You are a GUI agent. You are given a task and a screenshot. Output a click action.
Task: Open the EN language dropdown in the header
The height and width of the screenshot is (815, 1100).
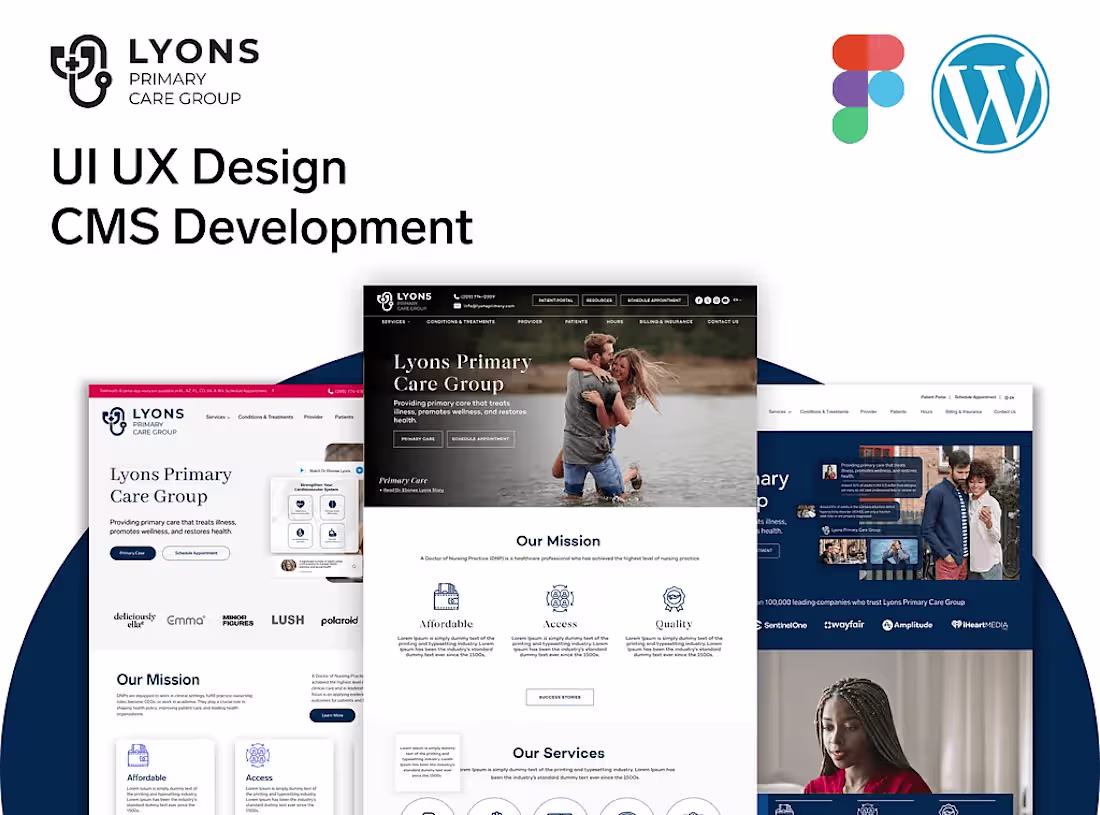736,298
